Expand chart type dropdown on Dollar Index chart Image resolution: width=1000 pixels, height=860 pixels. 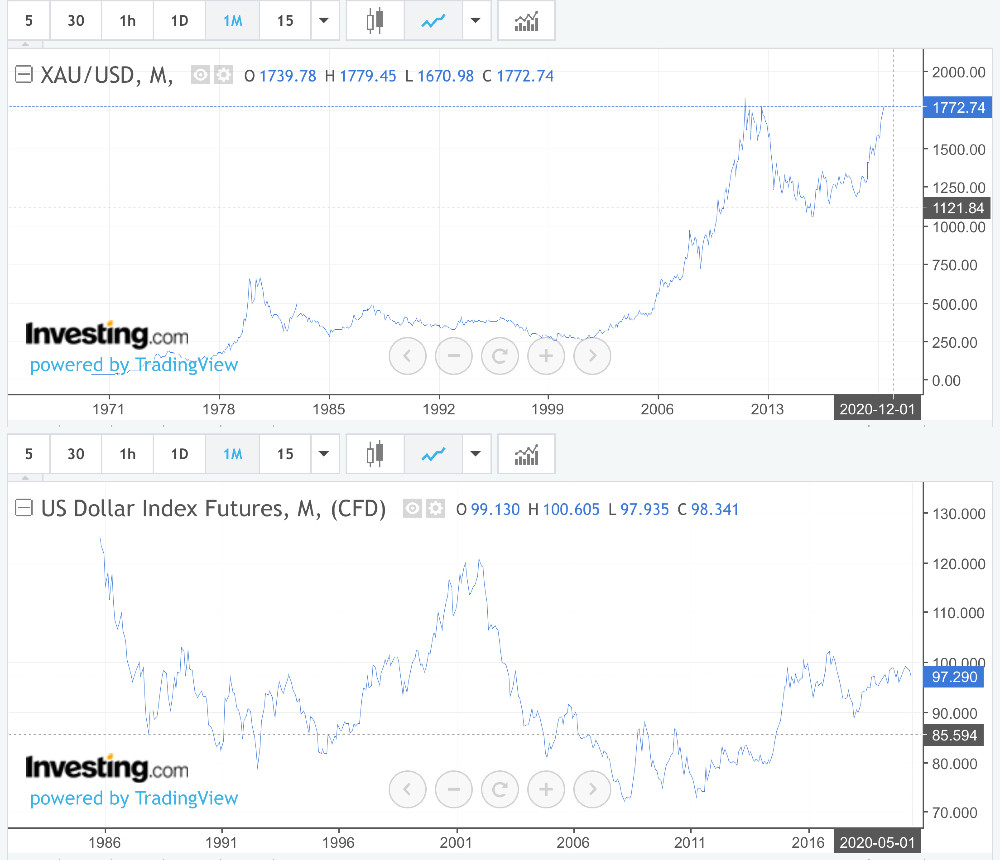click(x=477, y=455)
